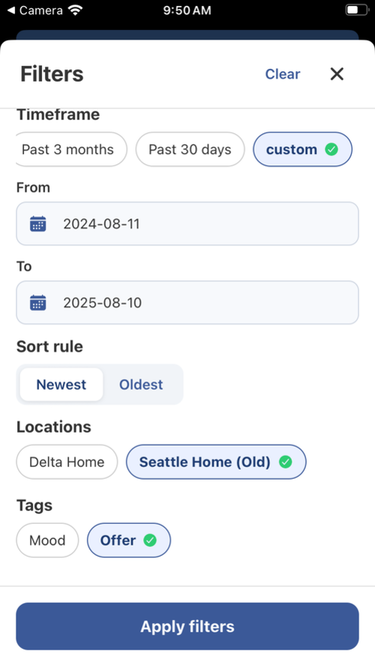Image resolution: width=375 pixels, height=666 pixels.
Task: Toggle the Delta Home location filter
Action: click(67, 462)
